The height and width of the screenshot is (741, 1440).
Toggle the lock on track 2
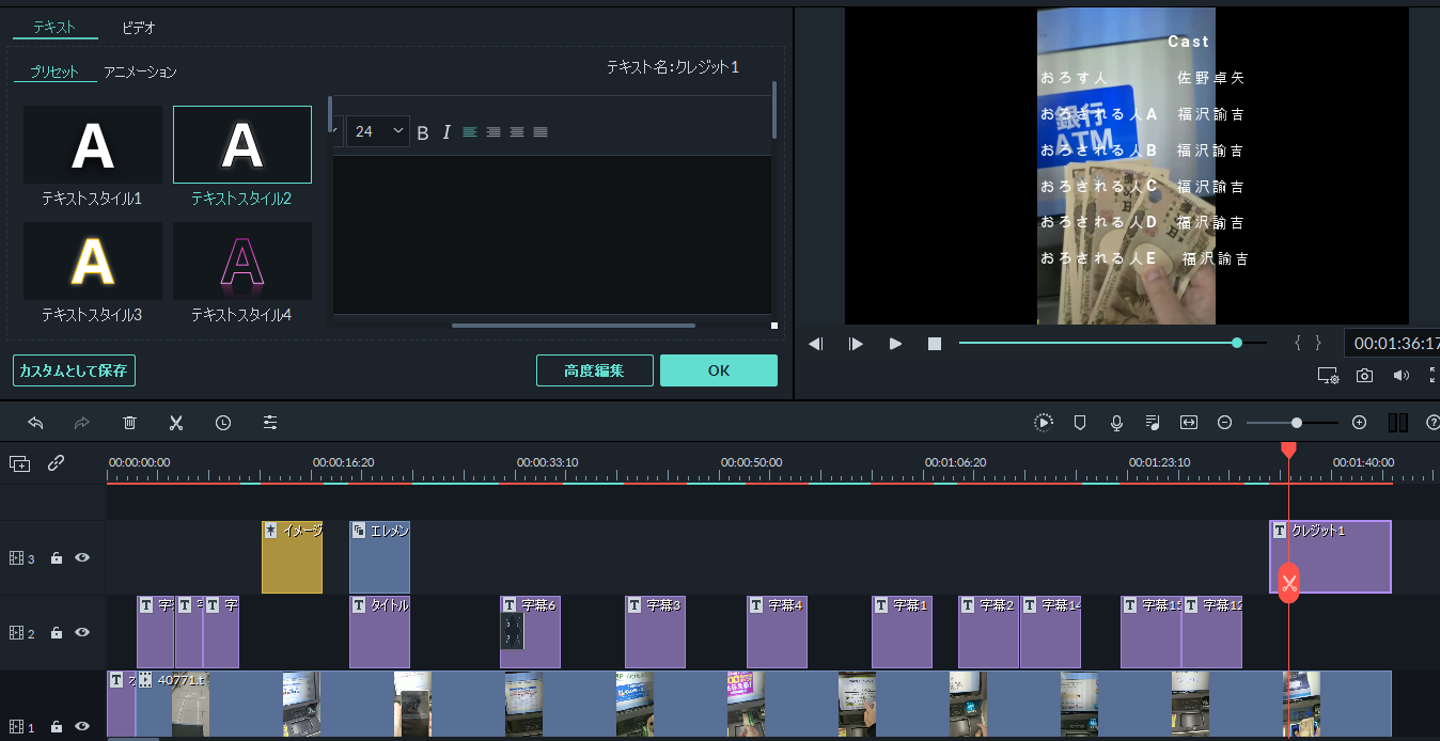pyautogui.click(x=57, y=633)
